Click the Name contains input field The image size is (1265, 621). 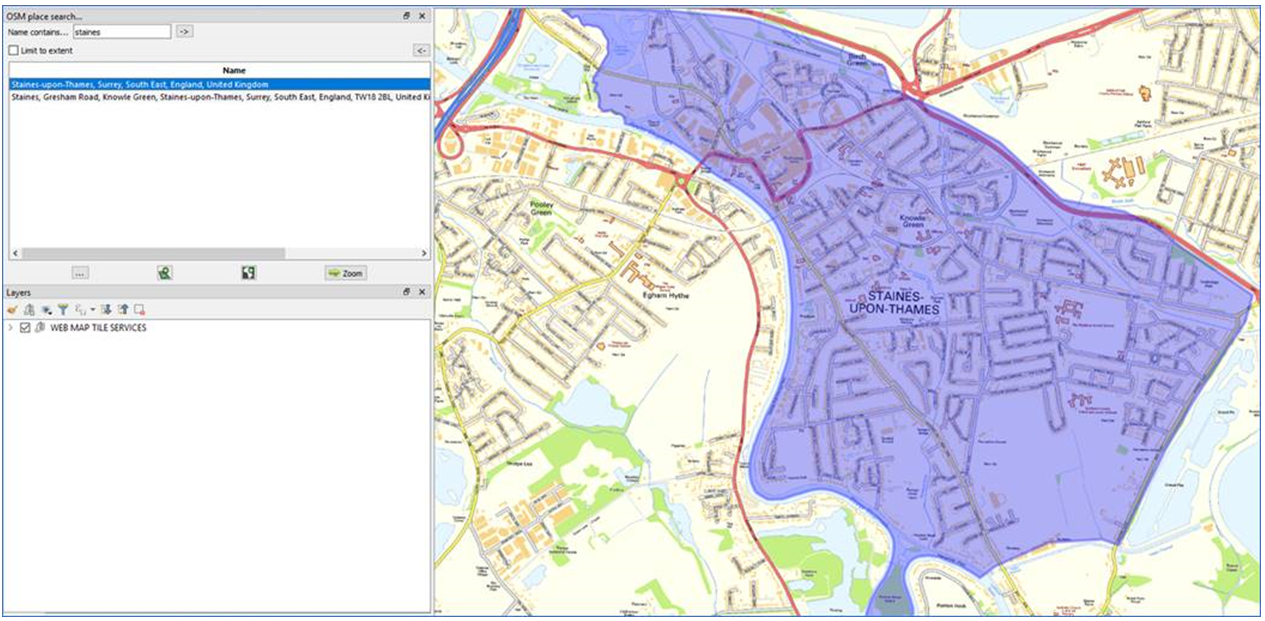point(121,32)
